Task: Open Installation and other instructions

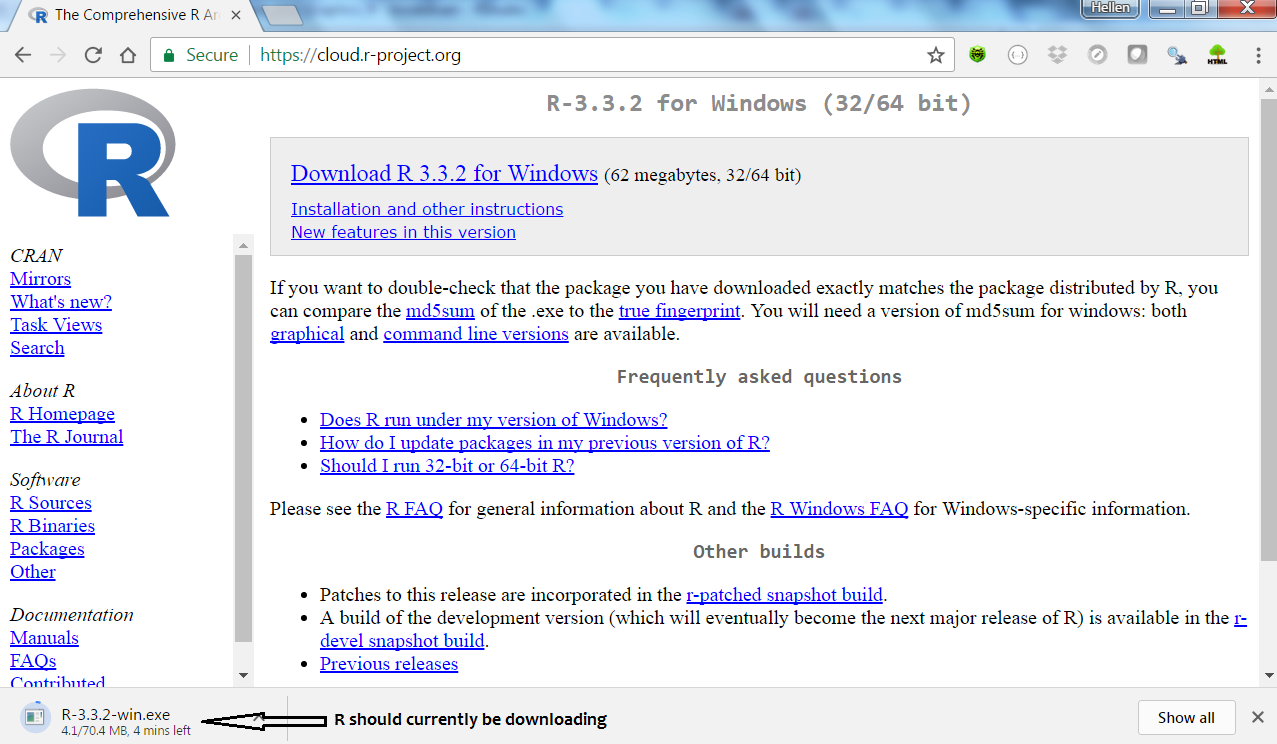Action: pos(427,209)
